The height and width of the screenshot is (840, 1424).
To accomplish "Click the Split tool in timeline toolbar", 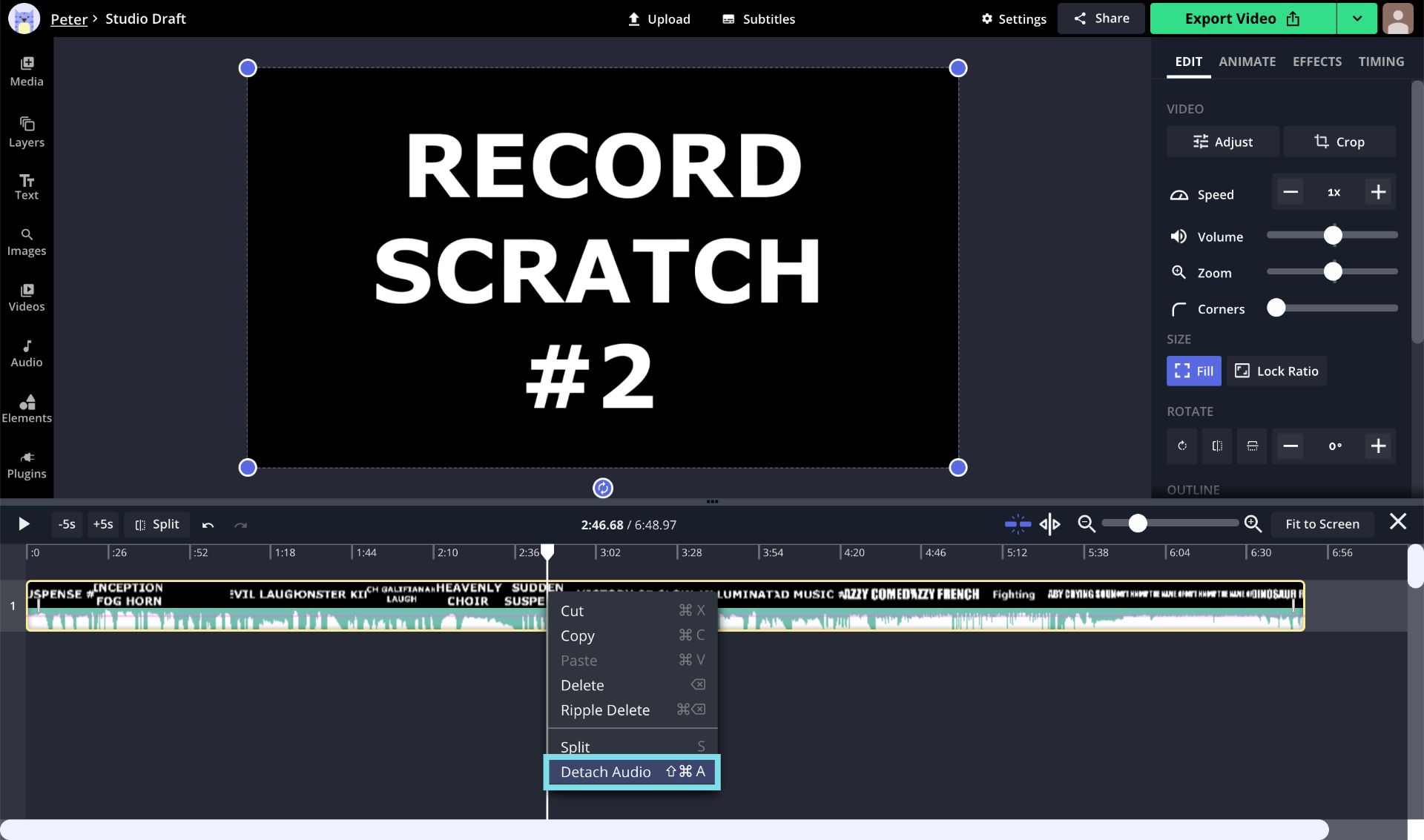I will pos(156,524).
